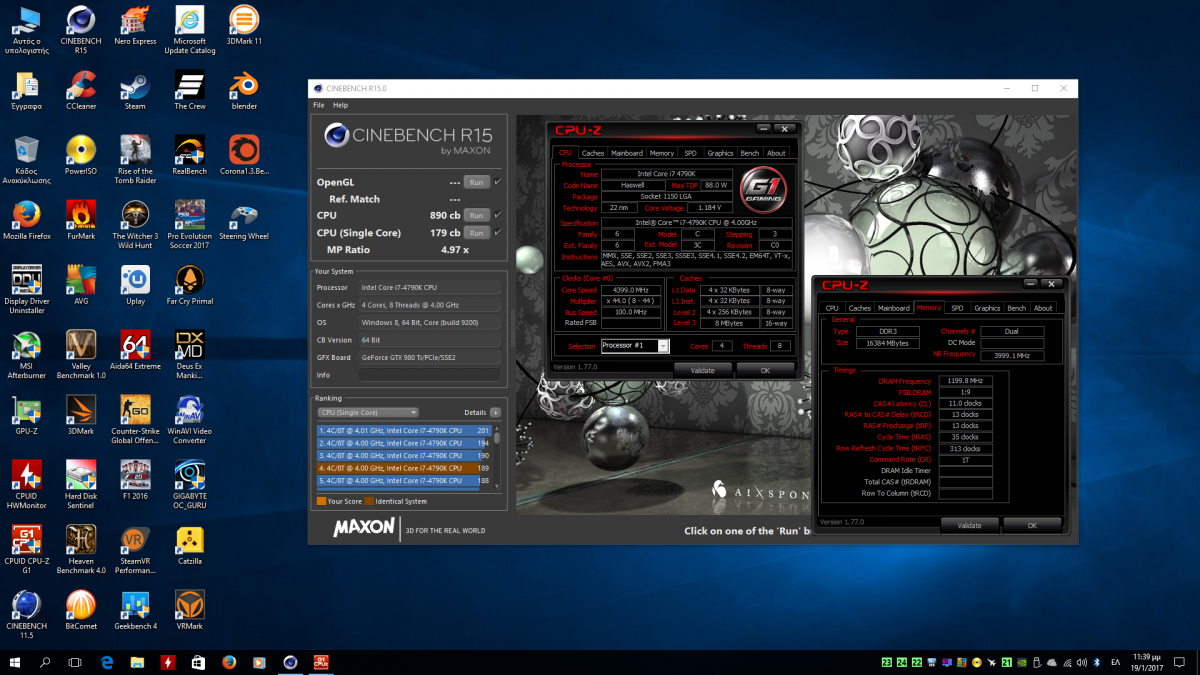Toggle the CPU (Single Core) test checkmark

498,232
